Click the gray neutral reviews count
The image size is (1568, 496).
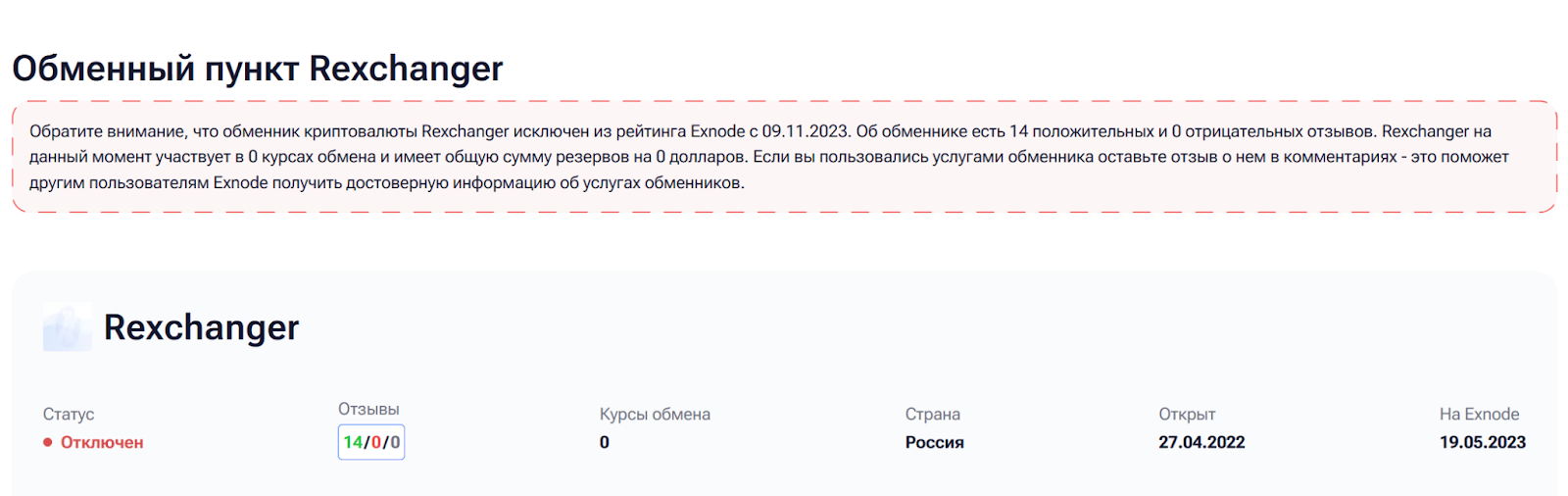click(395, 443)
